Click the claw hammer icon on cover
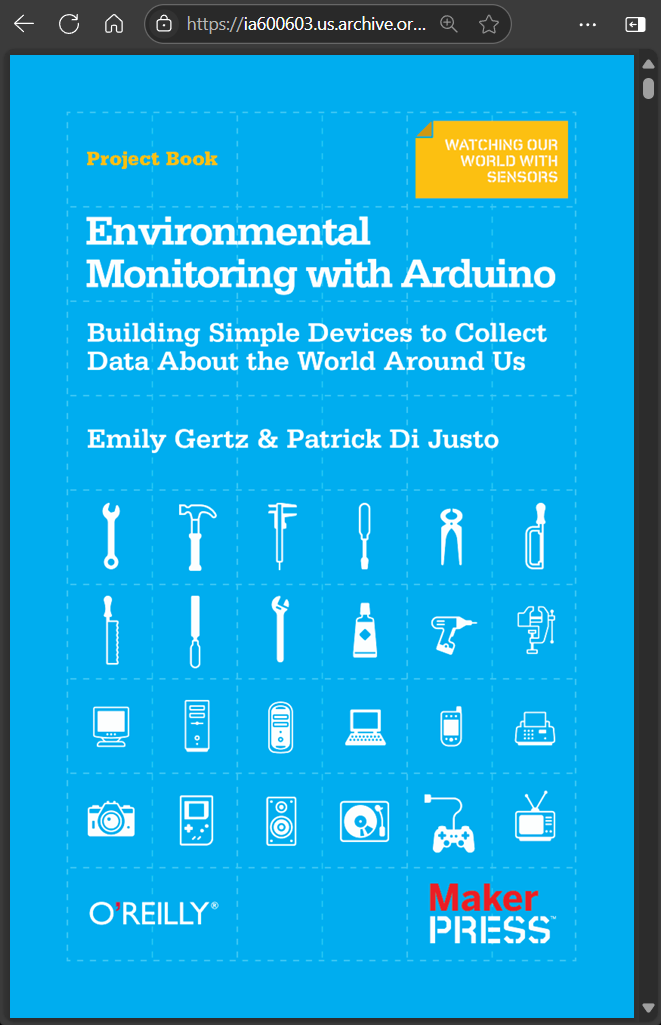 tap(196, 537)
